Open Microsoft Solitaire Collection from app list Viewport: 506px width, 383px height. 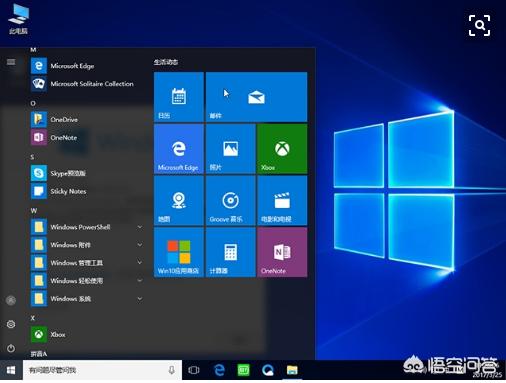pos(87,84)
